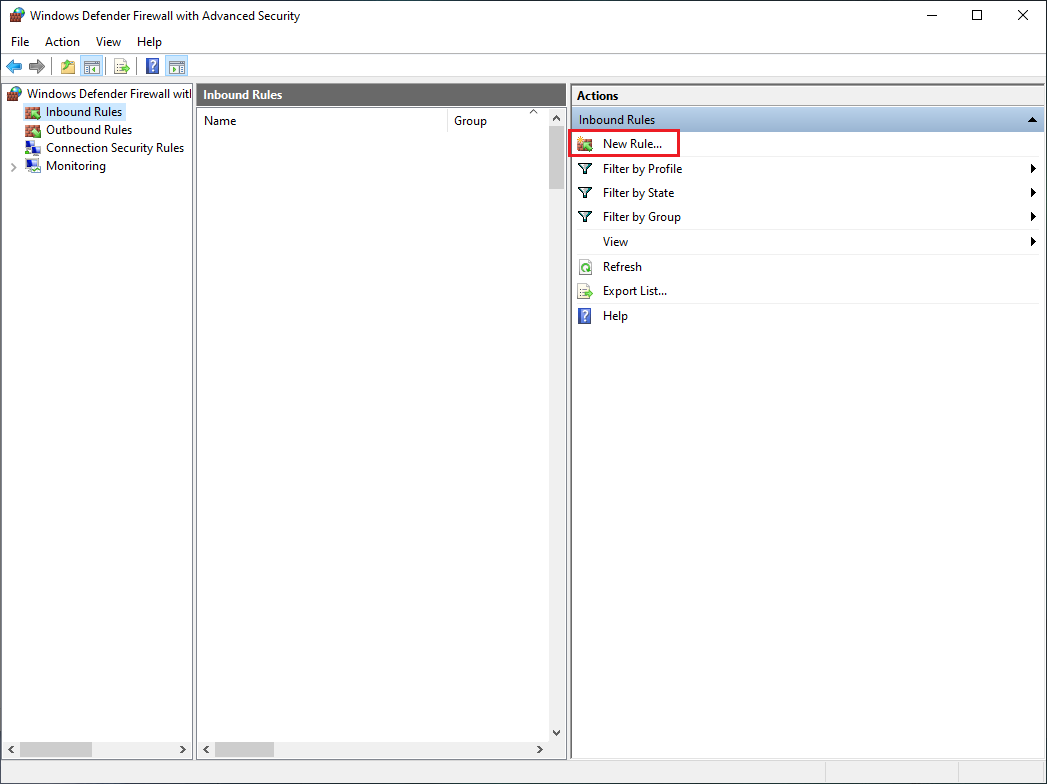Screen dimensions: 1047x784
Task: Click the Connection Security Rules icon
Action: point(33,148)
